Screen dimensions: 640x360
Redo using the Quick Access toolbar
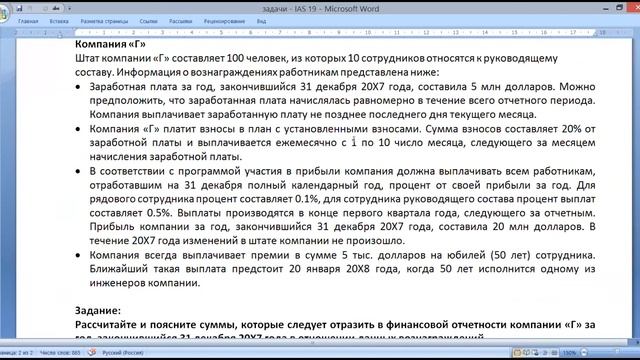point(44,8)
